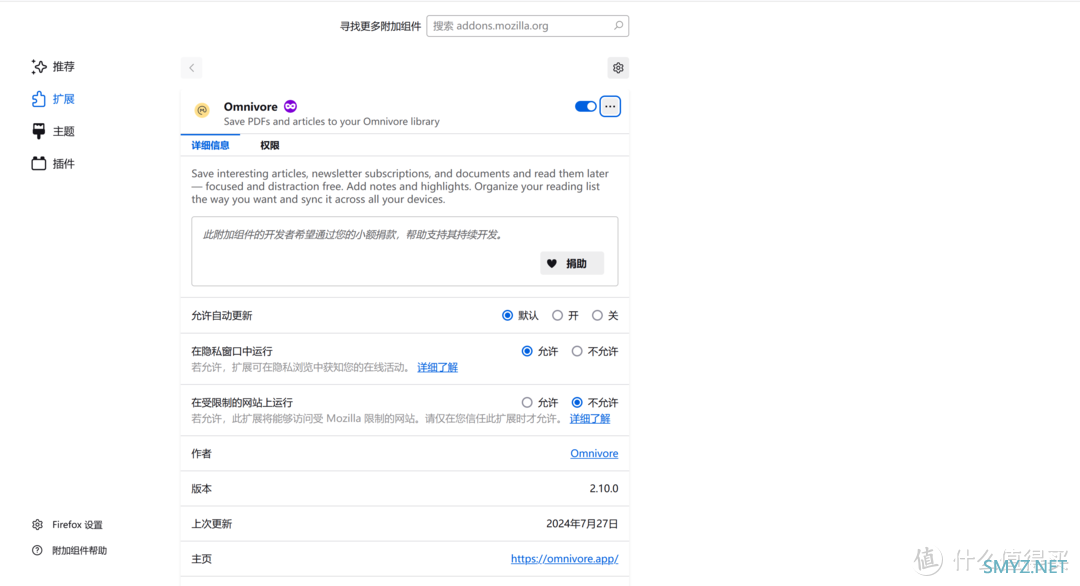The height and width of the screenshot is (586, 1080).
Task: Open the Themes brush icon
Action: coord(39,131)
